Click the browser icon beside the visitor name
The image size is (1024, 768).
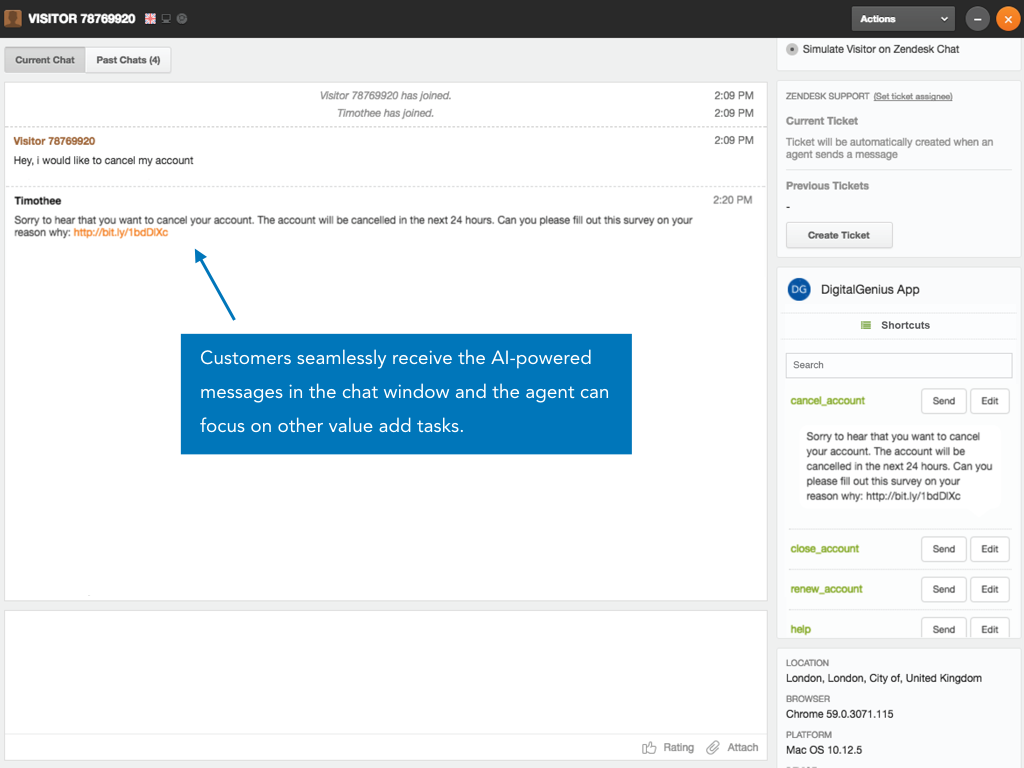pyautogui.click(x=181, y=19)
